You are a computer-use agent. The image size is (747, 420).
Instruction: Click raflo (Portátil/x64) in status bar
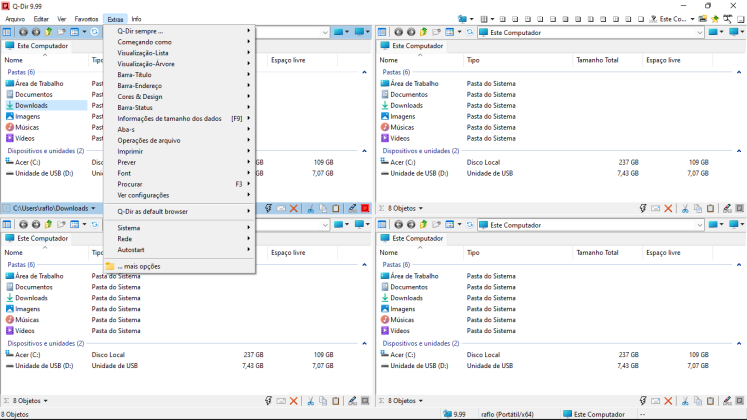[x=507, y=414]
